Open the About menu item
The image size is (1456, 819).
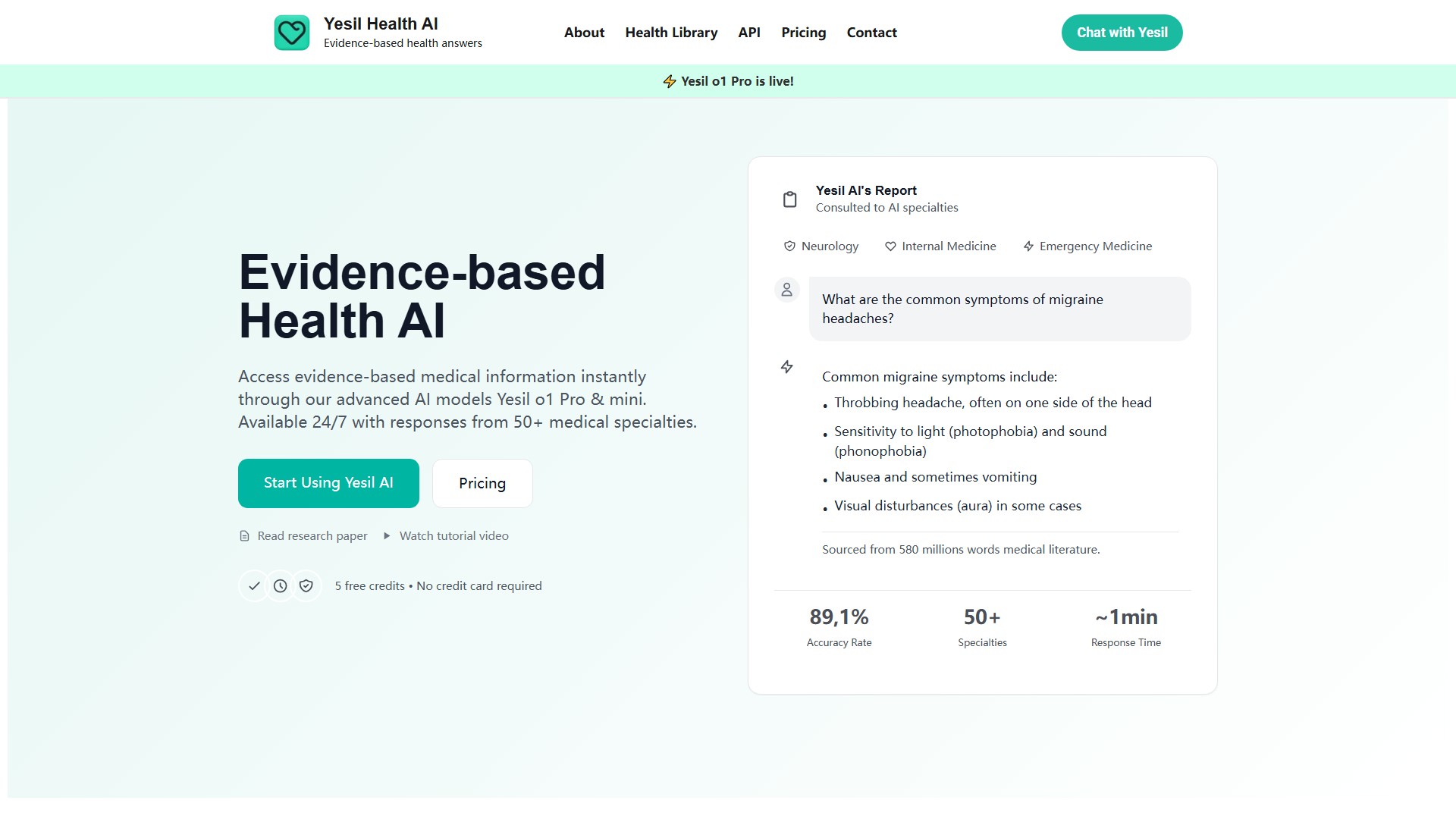584,33
